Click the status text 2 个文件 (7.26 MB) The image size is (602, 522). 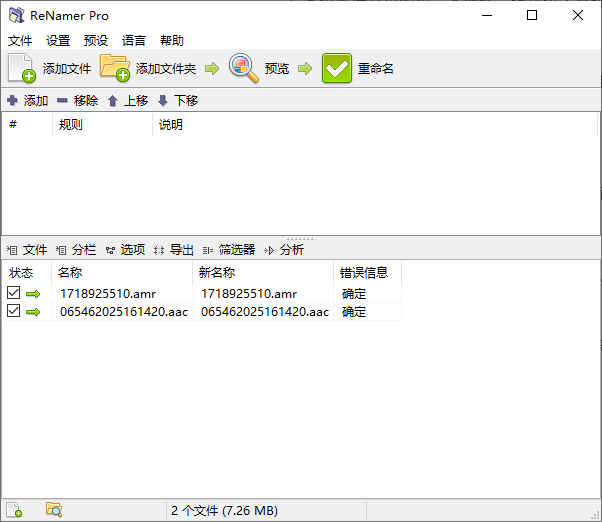[x=224, y=510]
